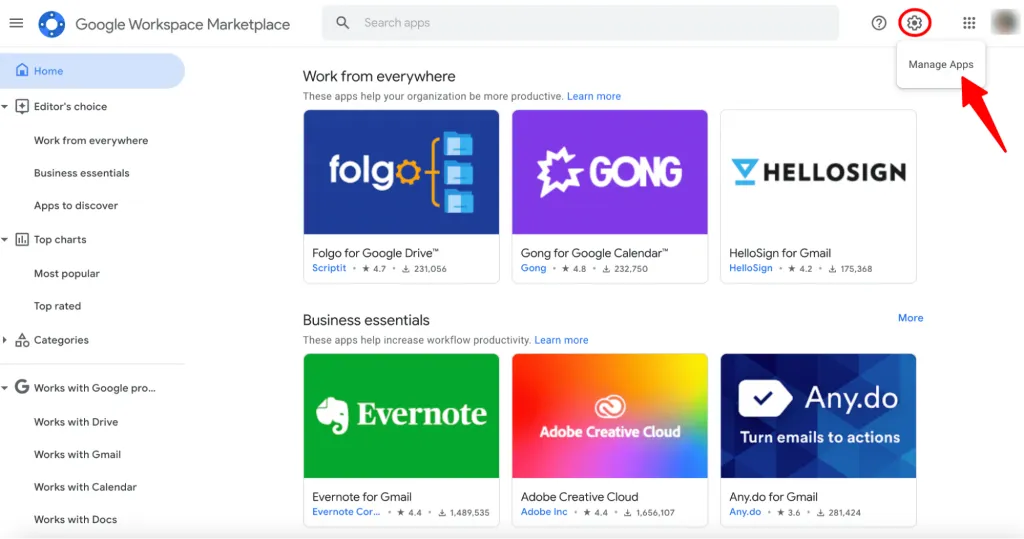Click the Editor's choice badge icon
Image resolution: width=1024 pixels, height=539 pixels.
click(22, 106)
